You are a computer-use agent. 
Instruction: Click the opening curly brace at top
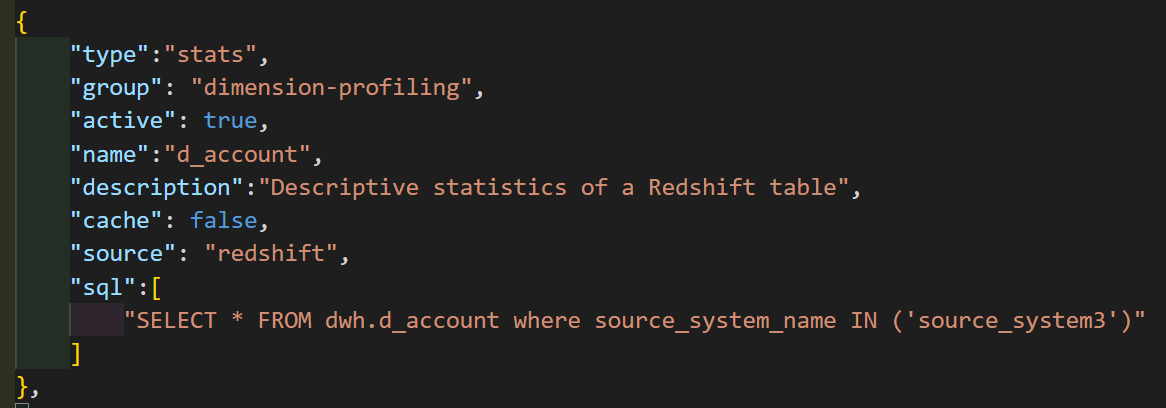coord(22,22)
